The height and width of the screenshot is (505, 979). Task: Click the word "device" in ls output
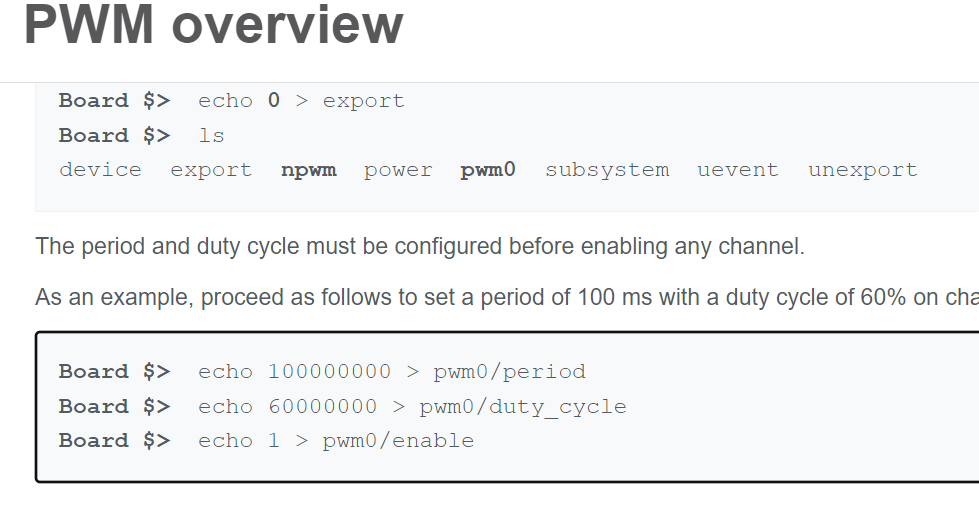[100, 170]
